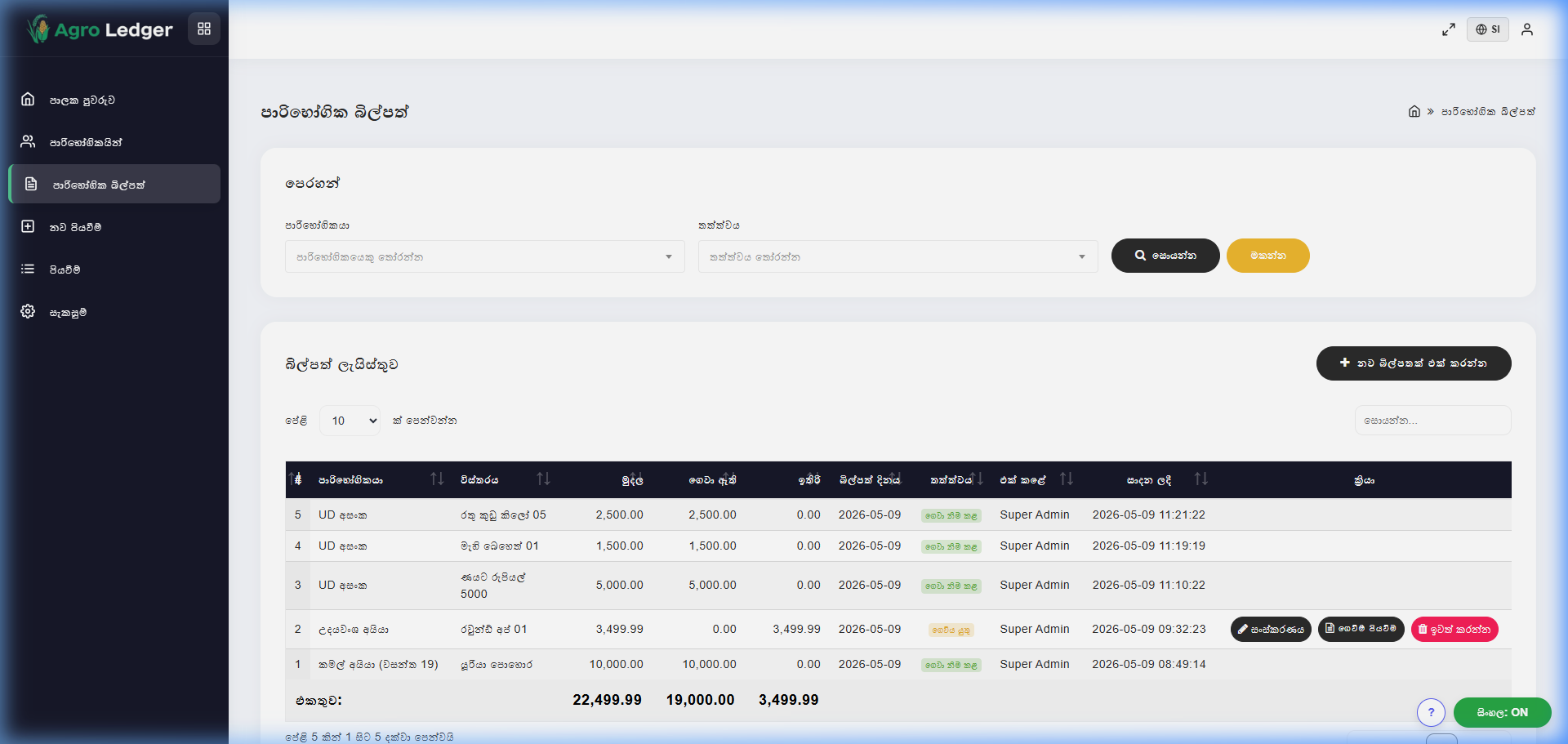Open Settings via the gear sidebar icon

pyautogui.click(x=28, y=312)
